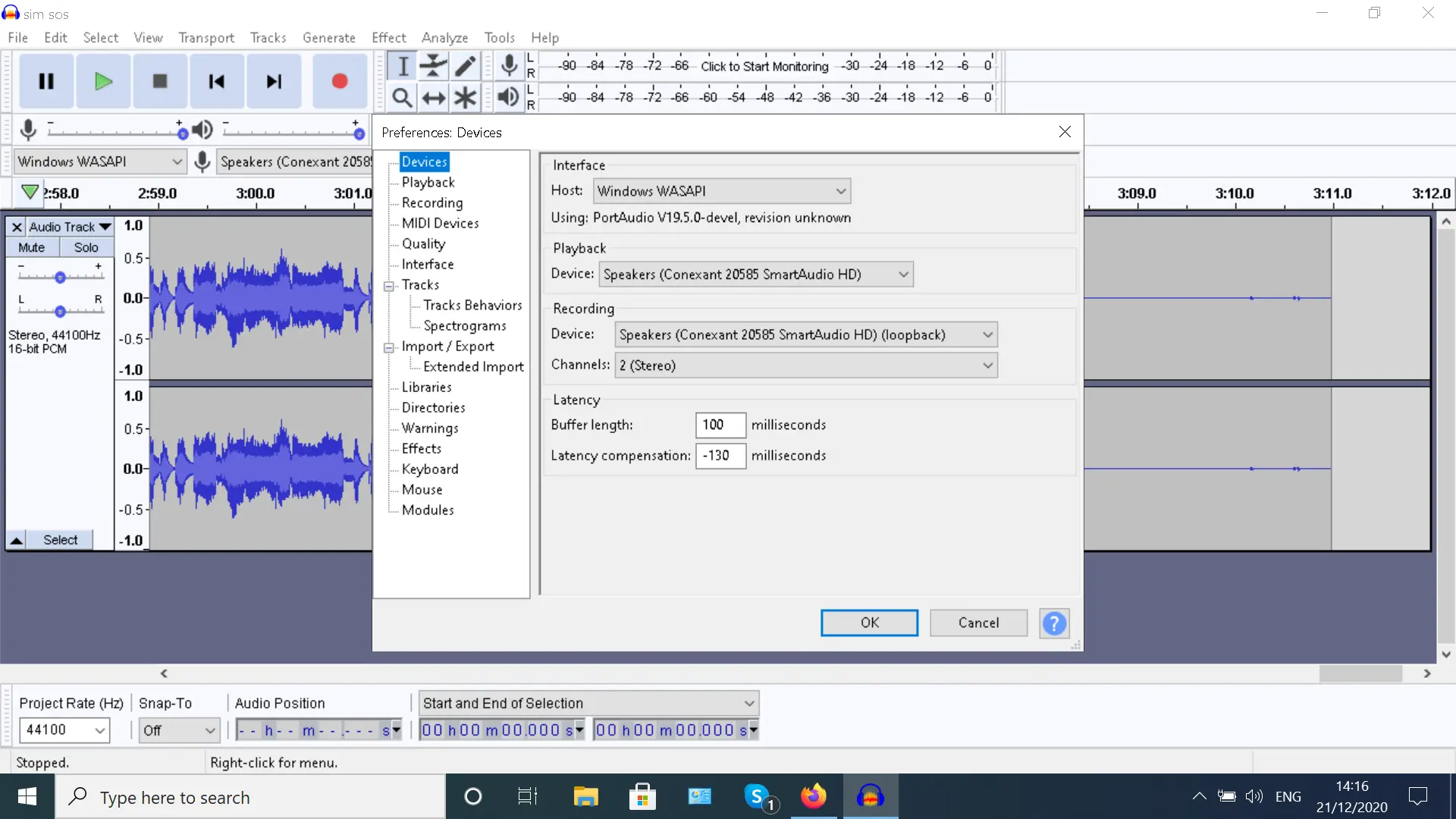
Task: Solo the Audio Track
Action: [86, 247]
